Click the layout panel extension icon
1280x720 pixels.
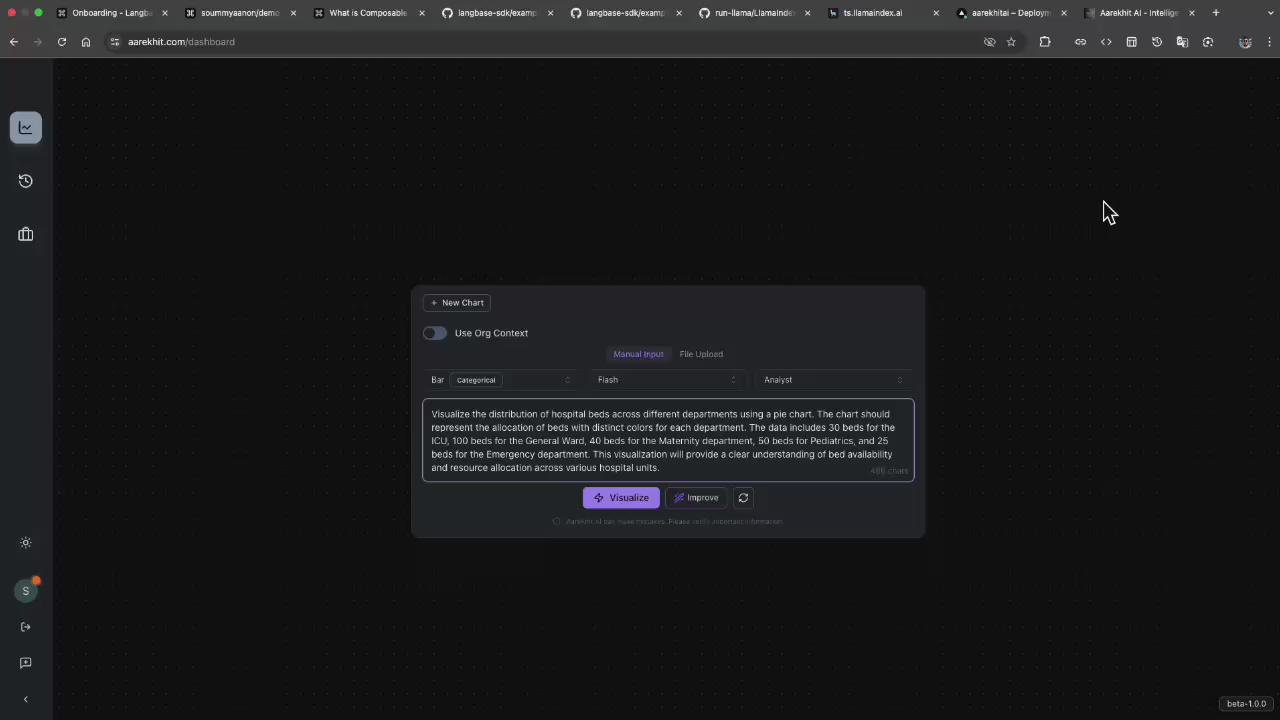pyautogui.click(x=1131, y=42)
